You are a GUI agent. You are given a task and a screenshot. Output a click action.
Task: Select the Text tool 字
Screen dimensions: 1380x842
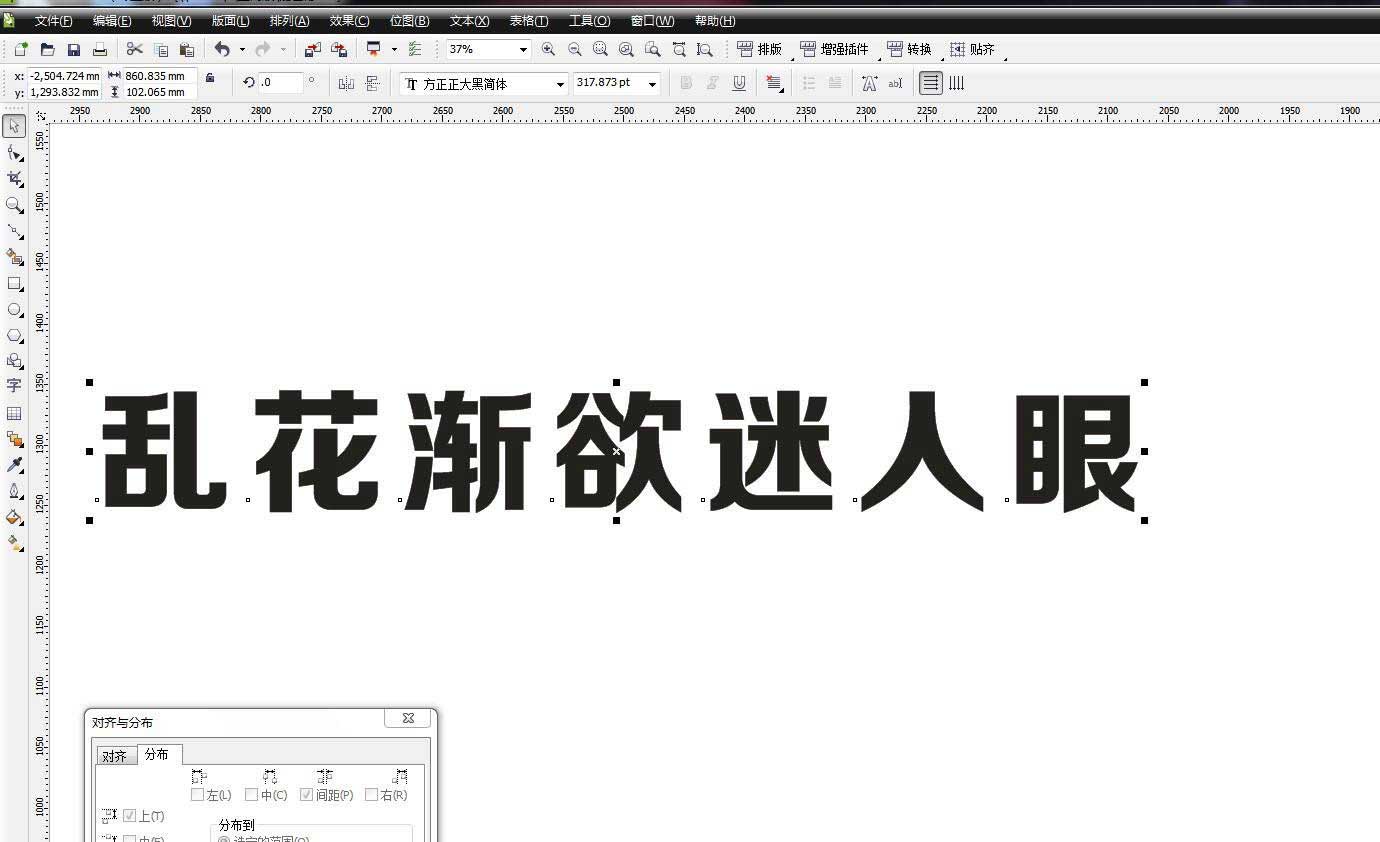[14, 387]
